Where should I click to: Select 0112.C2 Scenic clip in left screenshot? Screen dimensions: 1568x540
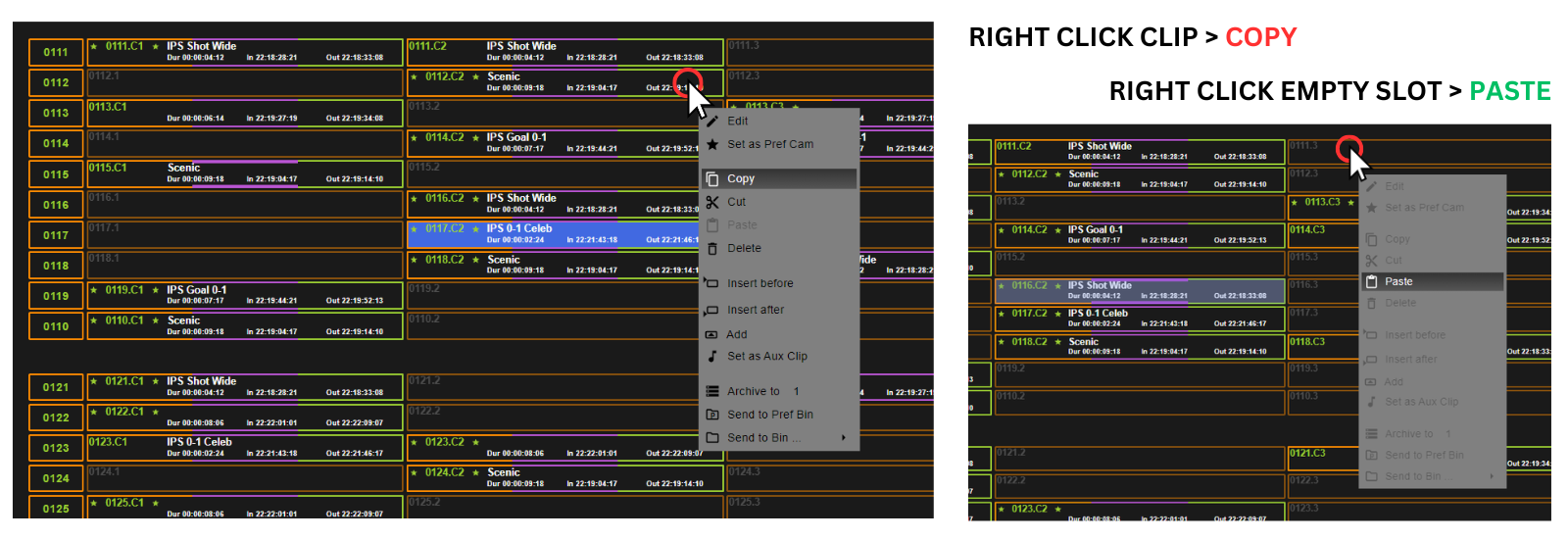coord(565,82)
